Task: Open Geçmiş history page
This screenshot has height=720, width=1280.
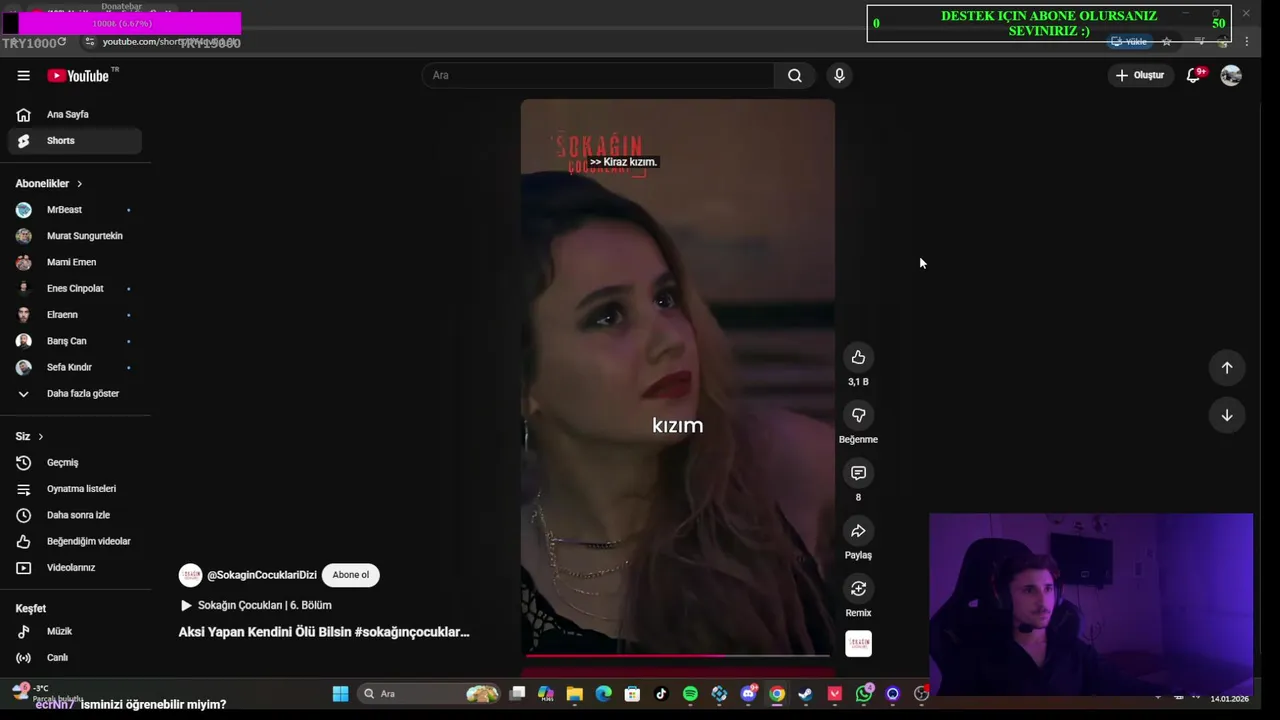Action: pyautogui.click(x=75, y=463)
